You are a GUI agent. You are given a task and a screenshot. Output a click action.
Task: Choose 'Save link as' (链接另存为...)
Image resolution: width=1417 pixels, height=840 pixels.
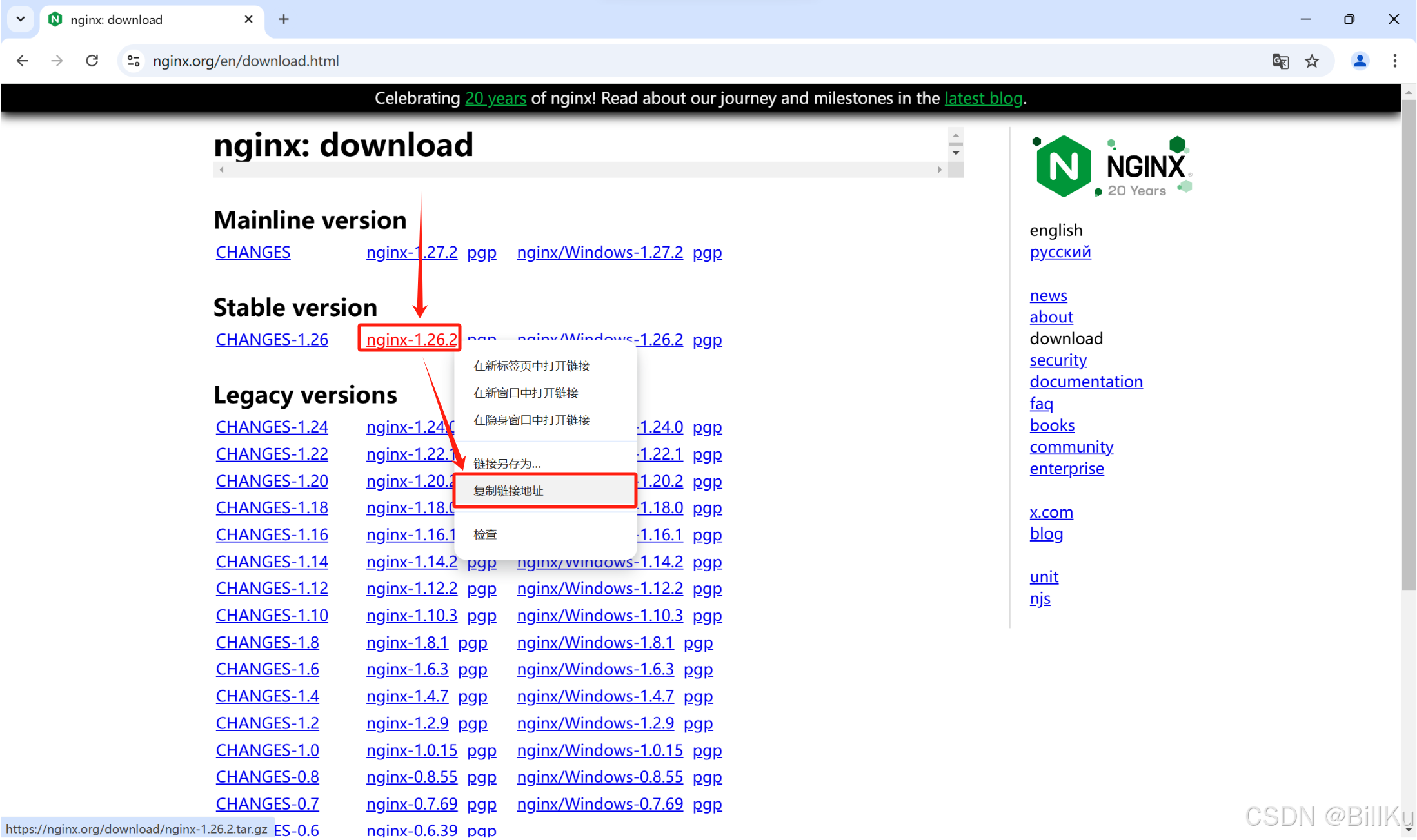tap(545, 463)
